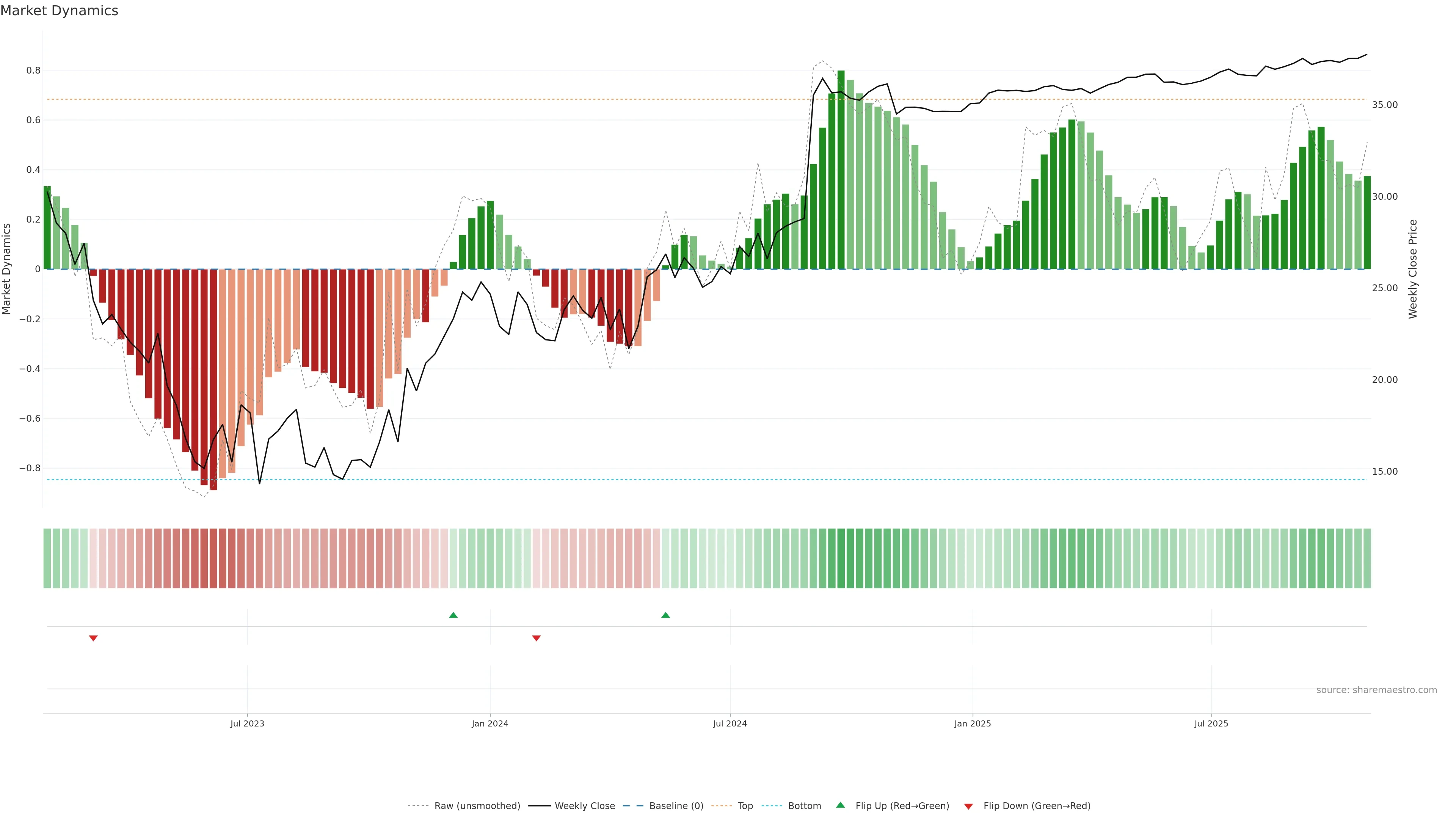Click the red flip-down marker in early 2024
1456x819 pixels.
click(537, 638)
